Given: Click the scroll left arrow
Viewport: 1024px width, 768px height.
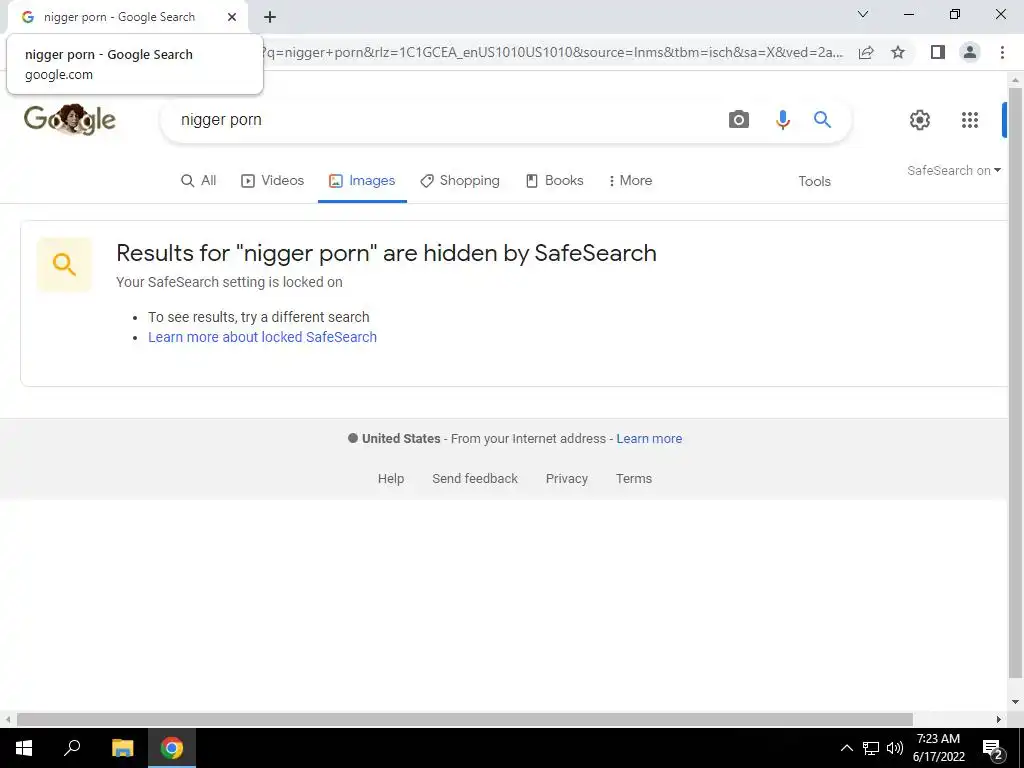Looking at the screenshot, I should (x=7, y=719).
